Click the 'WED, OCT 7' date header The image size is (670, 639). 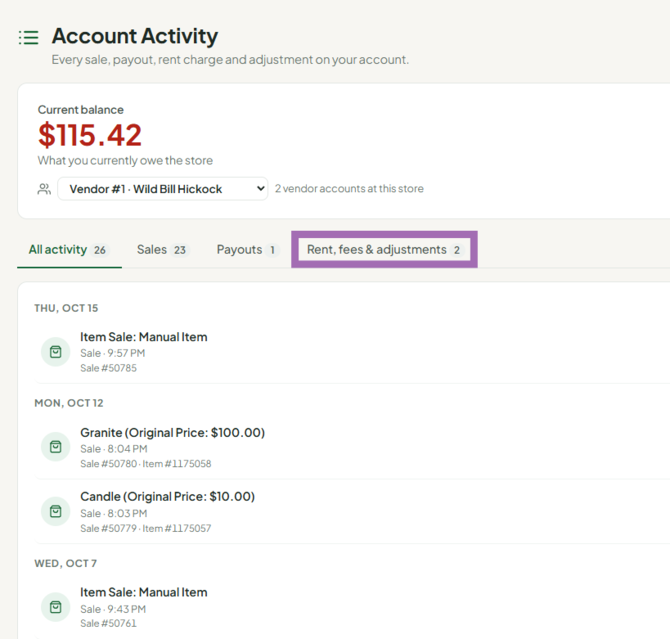click(65, 563)
